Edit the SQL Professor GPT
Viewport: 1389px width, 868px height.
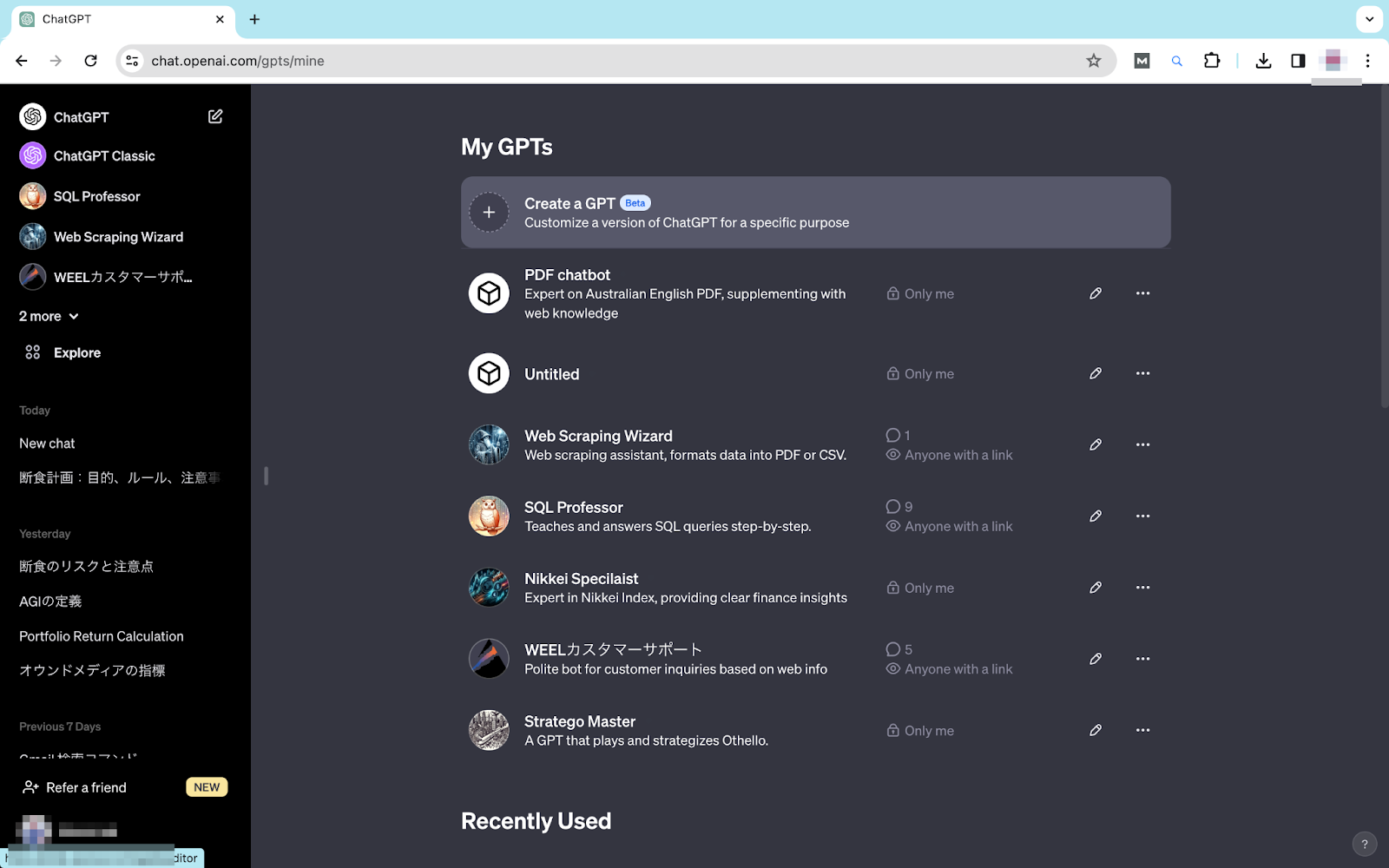click(1096, 516)
